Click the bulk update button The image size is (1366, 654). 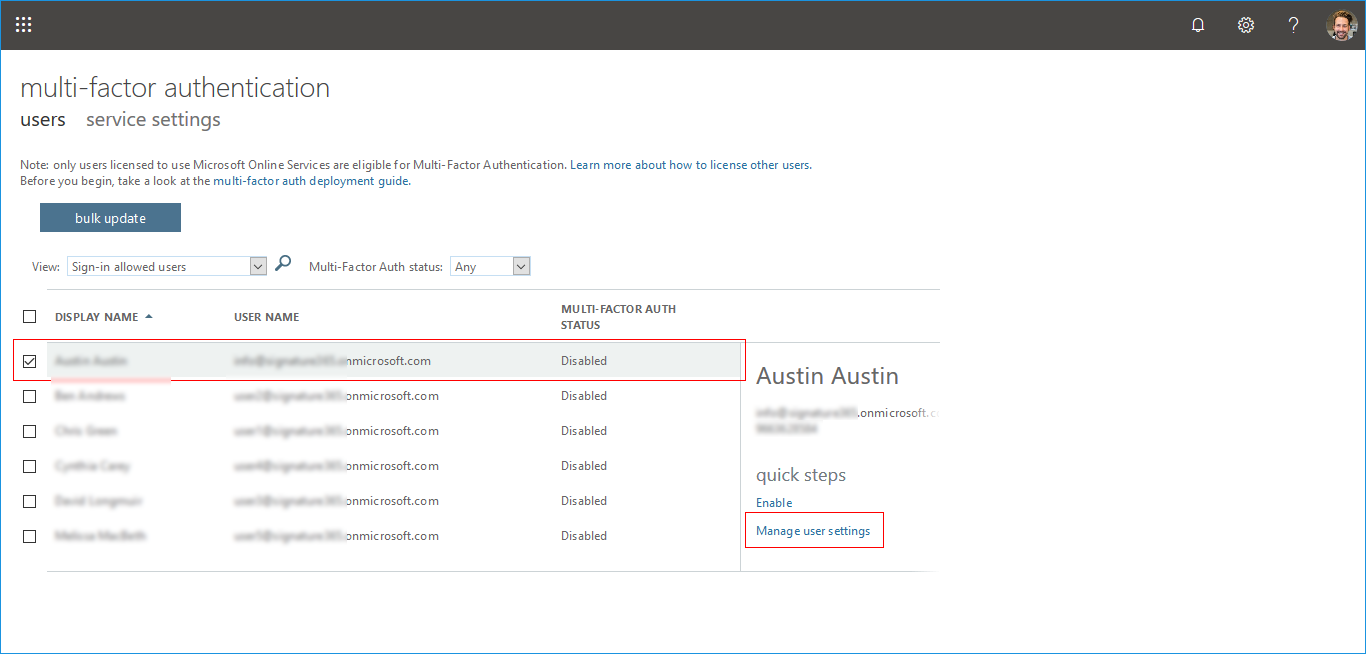110,218
